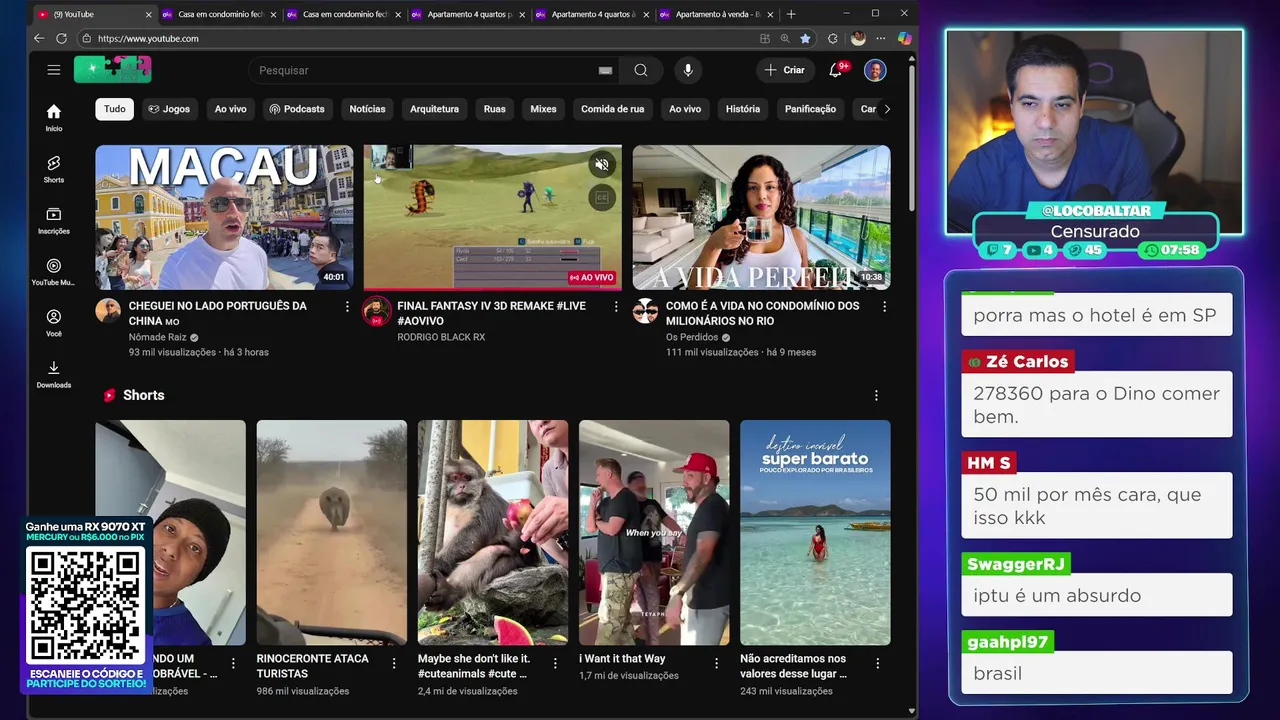Click the YouTube home logo
This screenshot has width=1280, height=720.
[113, 69]
